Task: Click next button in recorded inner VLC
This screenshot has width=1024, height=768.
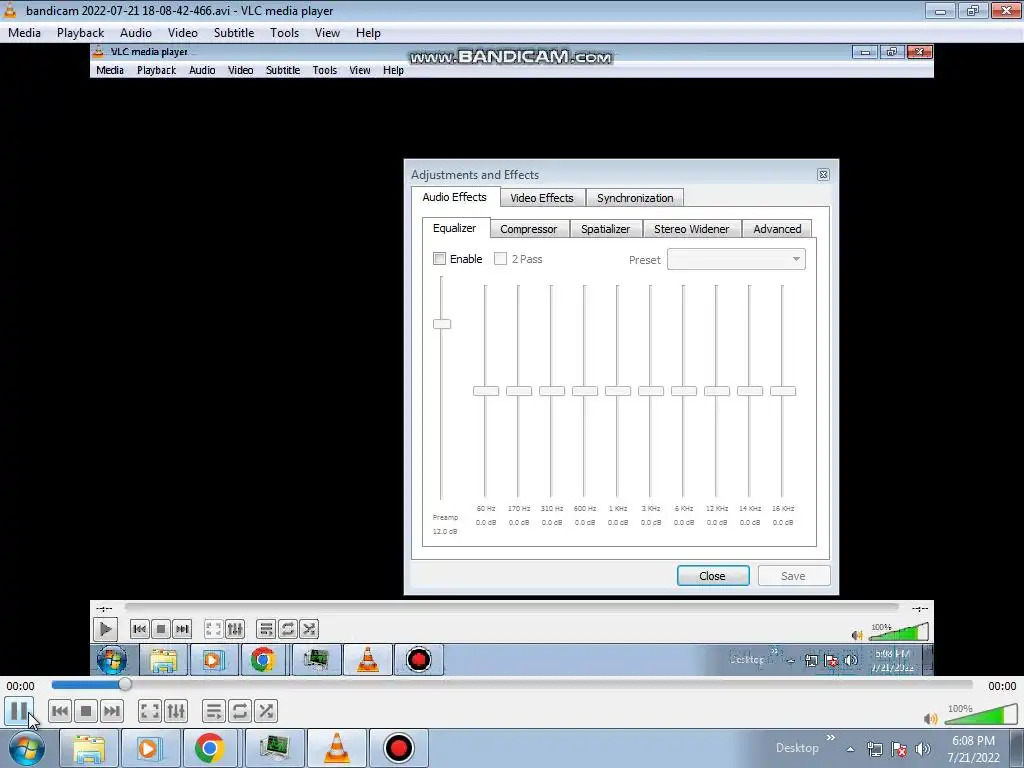Action: pyautogui.click(x=182, y=629)
